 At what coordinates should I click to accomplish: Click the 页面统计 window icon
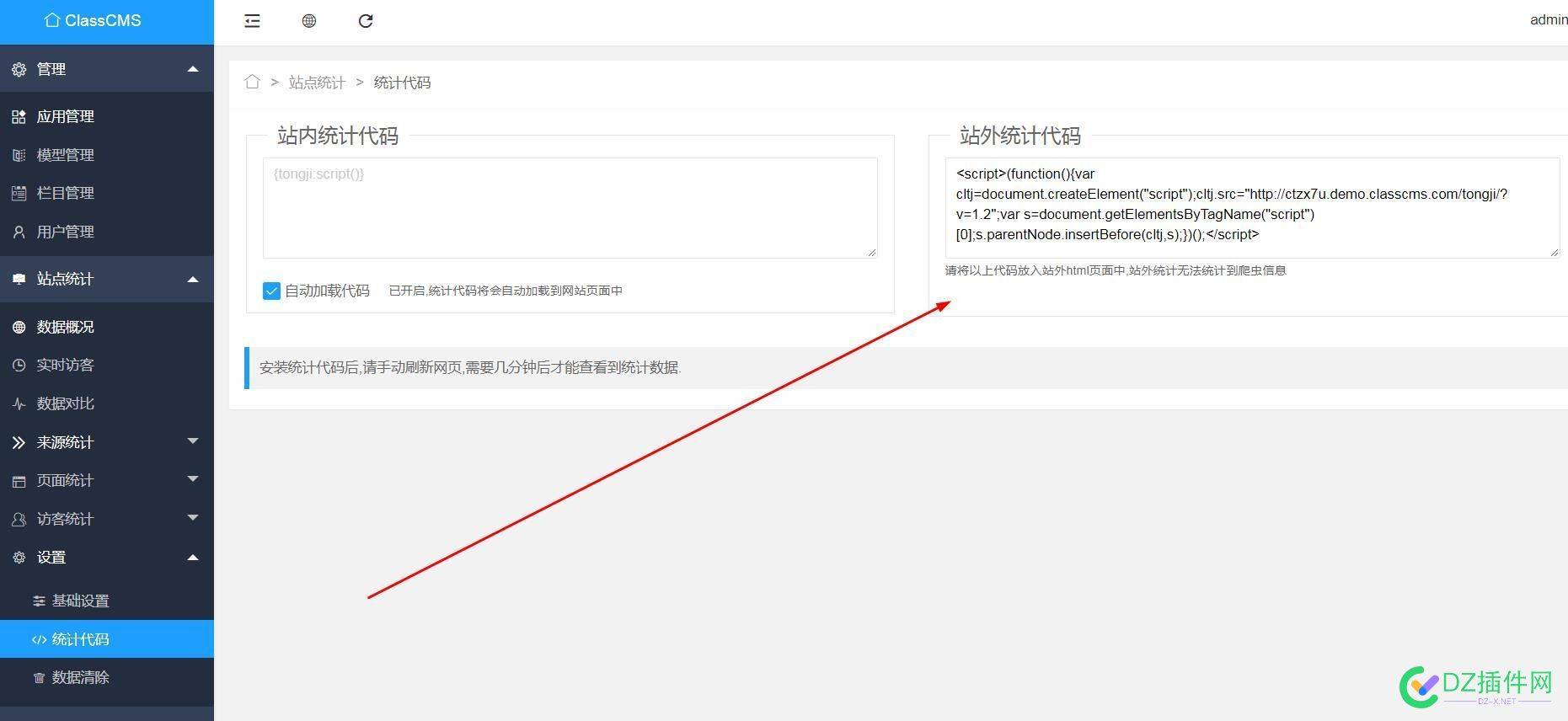19,480
